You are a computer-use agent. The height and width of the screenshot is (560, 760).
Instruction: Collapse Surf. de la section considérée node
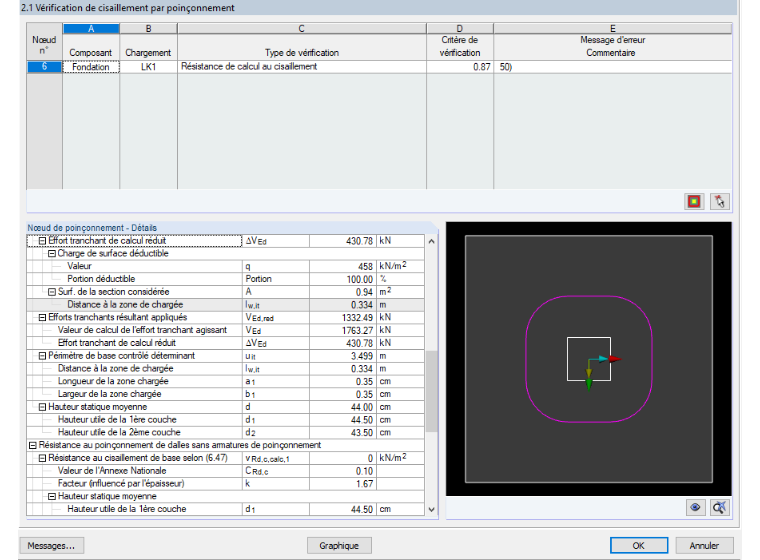point(52,292)
